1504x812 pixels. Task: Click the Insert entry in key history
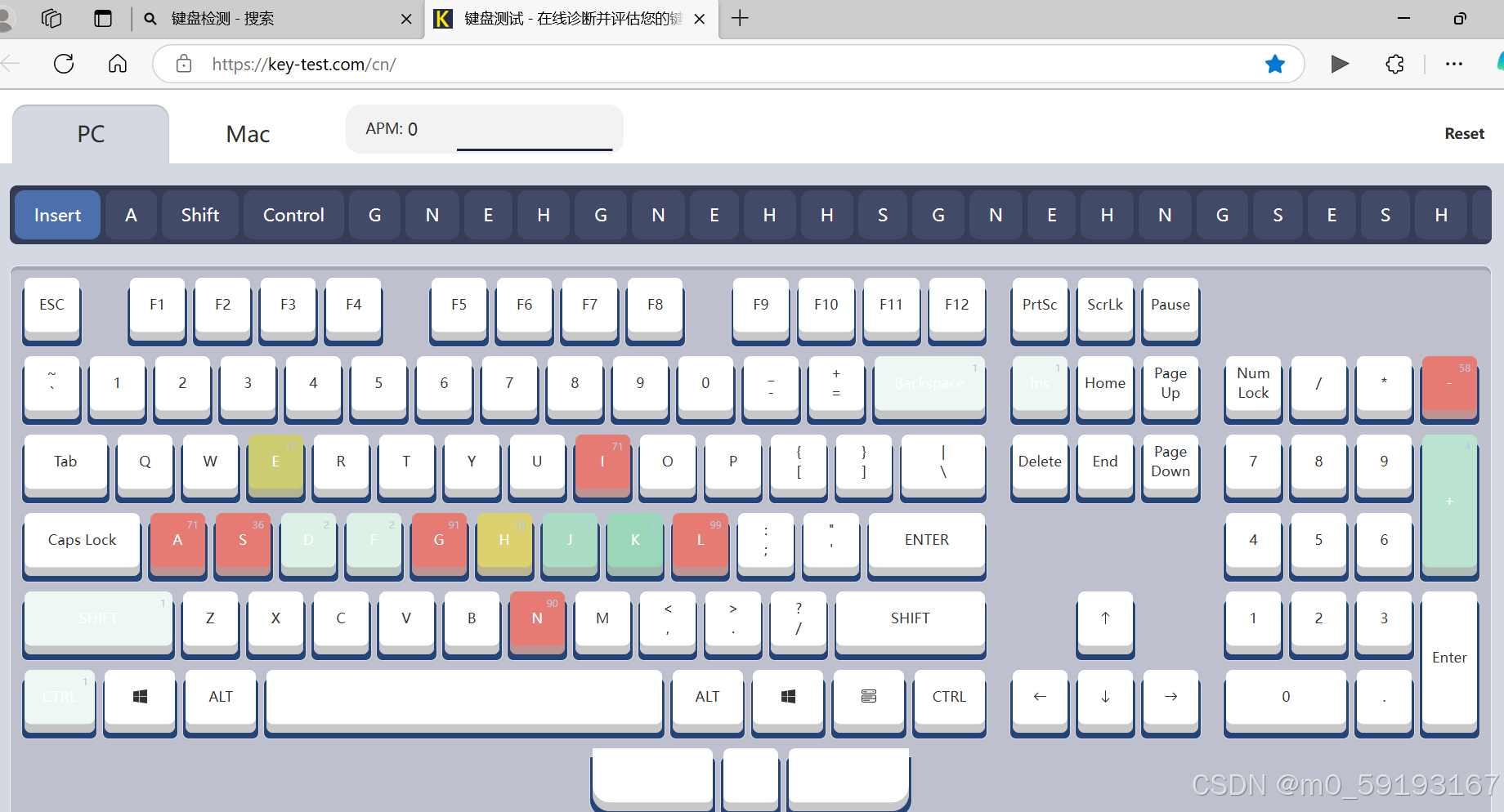(57, 215)
